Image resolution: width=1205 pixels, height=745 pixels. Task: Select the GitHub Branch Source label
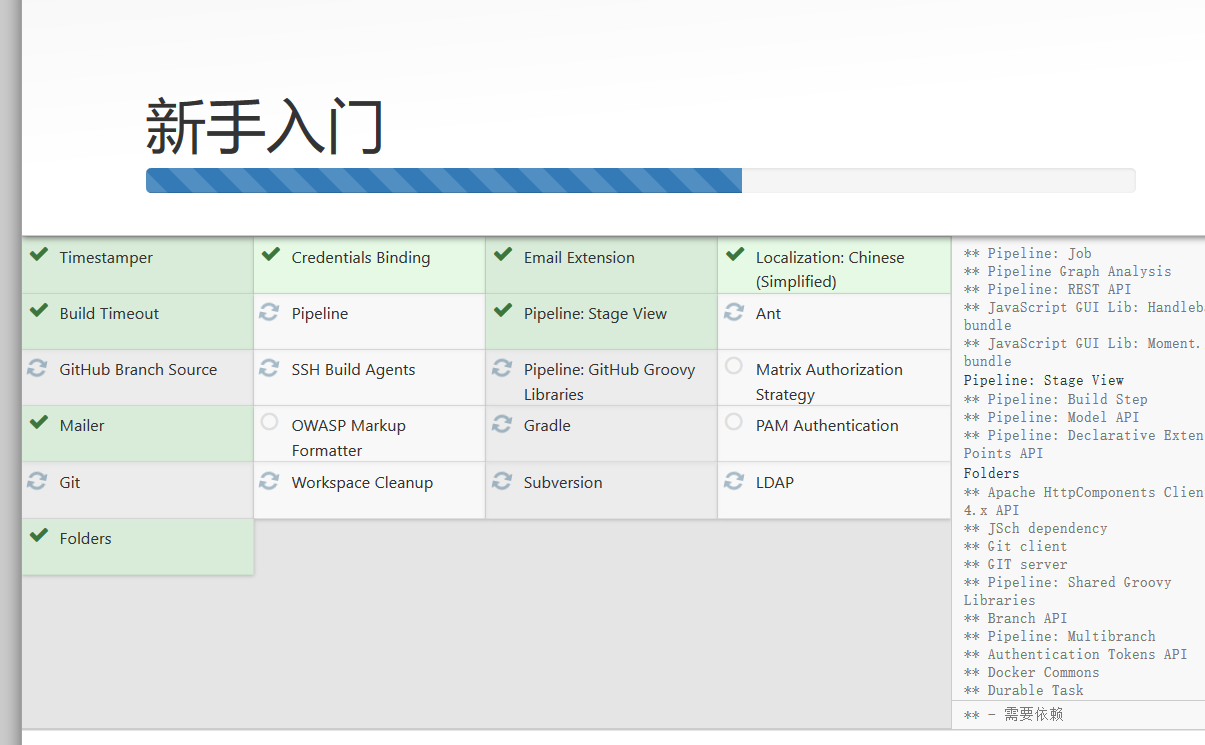click(138, 370)
